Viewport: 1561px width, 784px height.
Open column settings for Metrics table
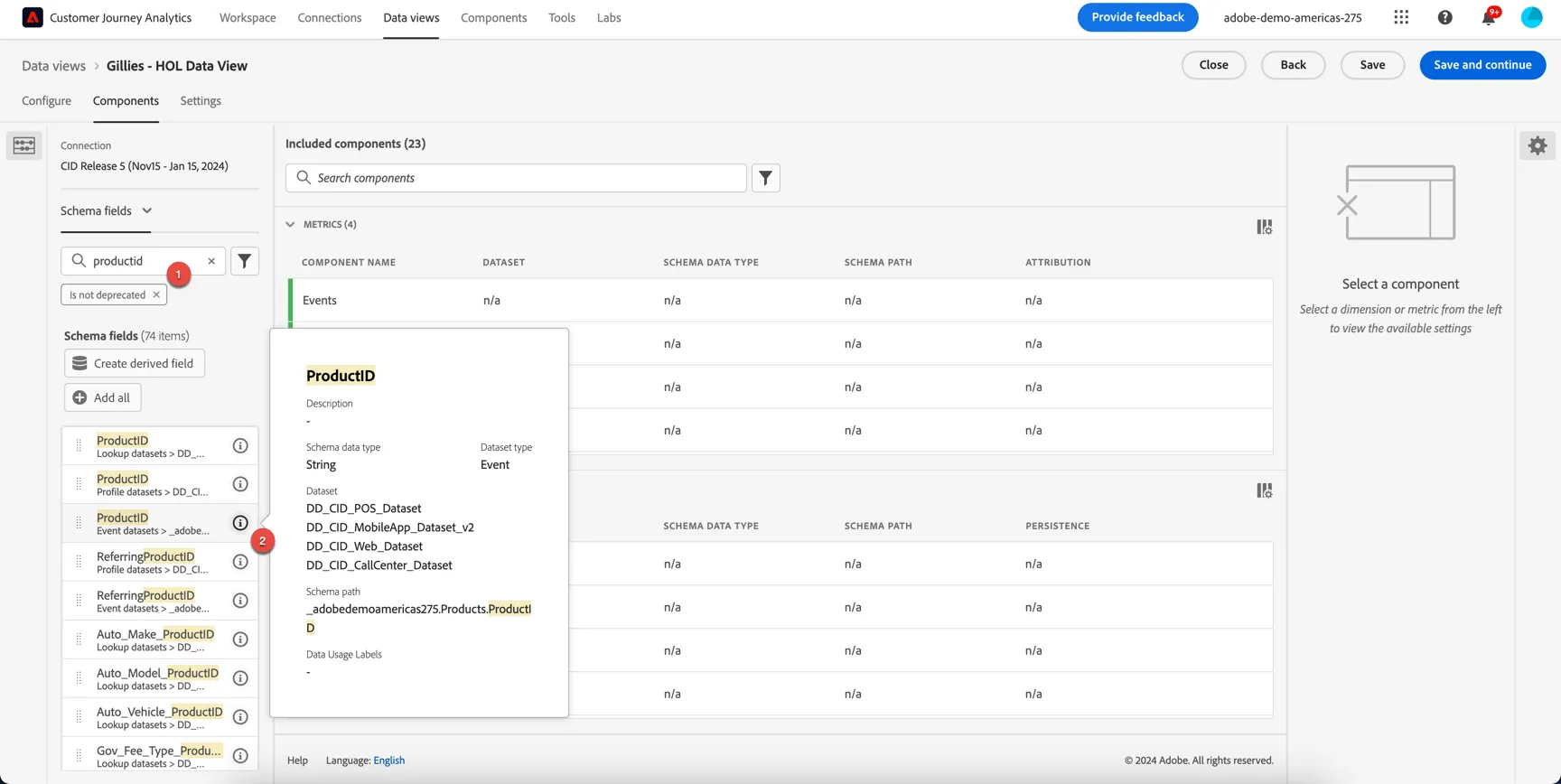pyautogui.click(x=1265, y=227)
